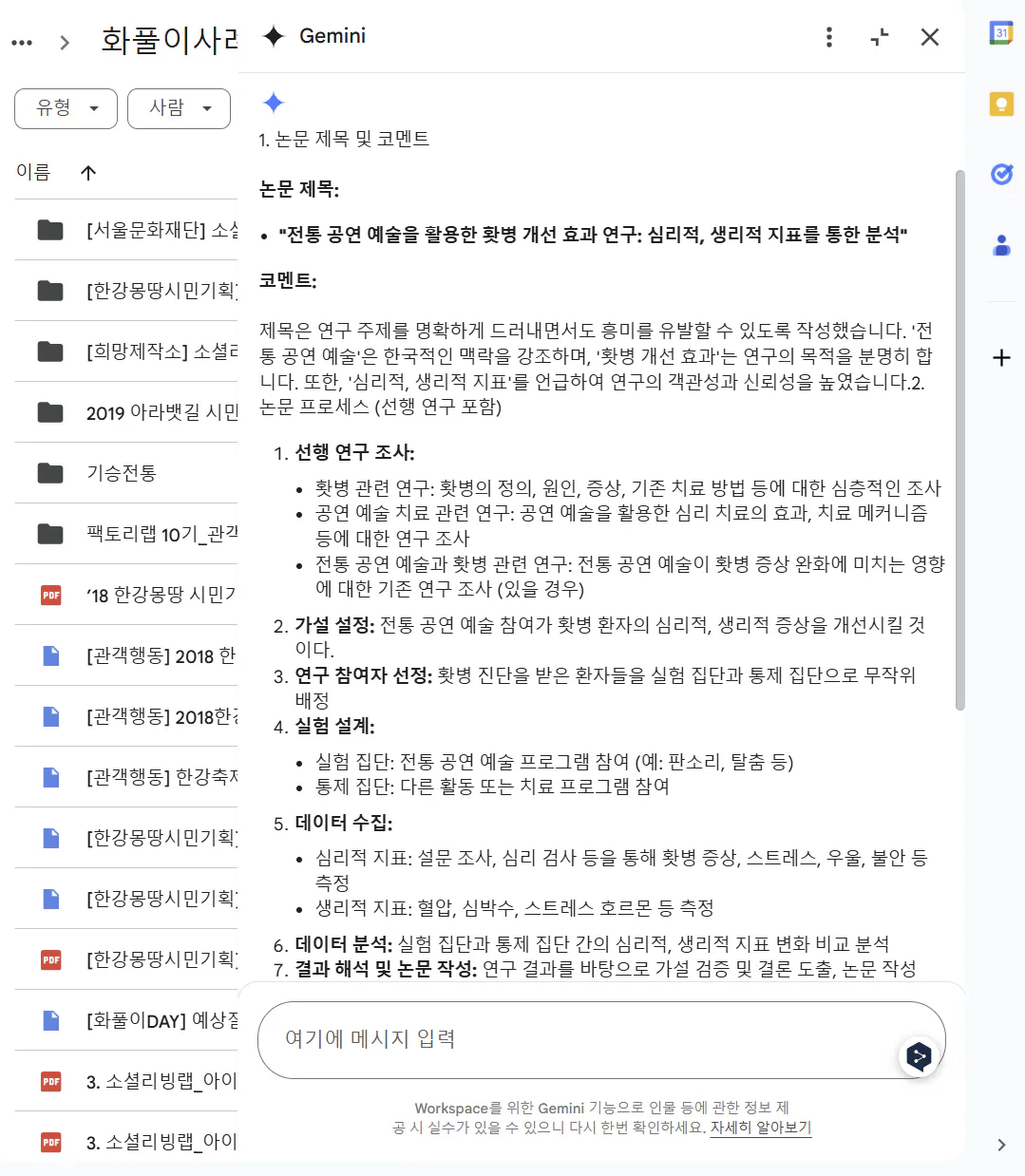
Task: Click the blue Gemini response sparkle icon
Action: tap(274, 103)
